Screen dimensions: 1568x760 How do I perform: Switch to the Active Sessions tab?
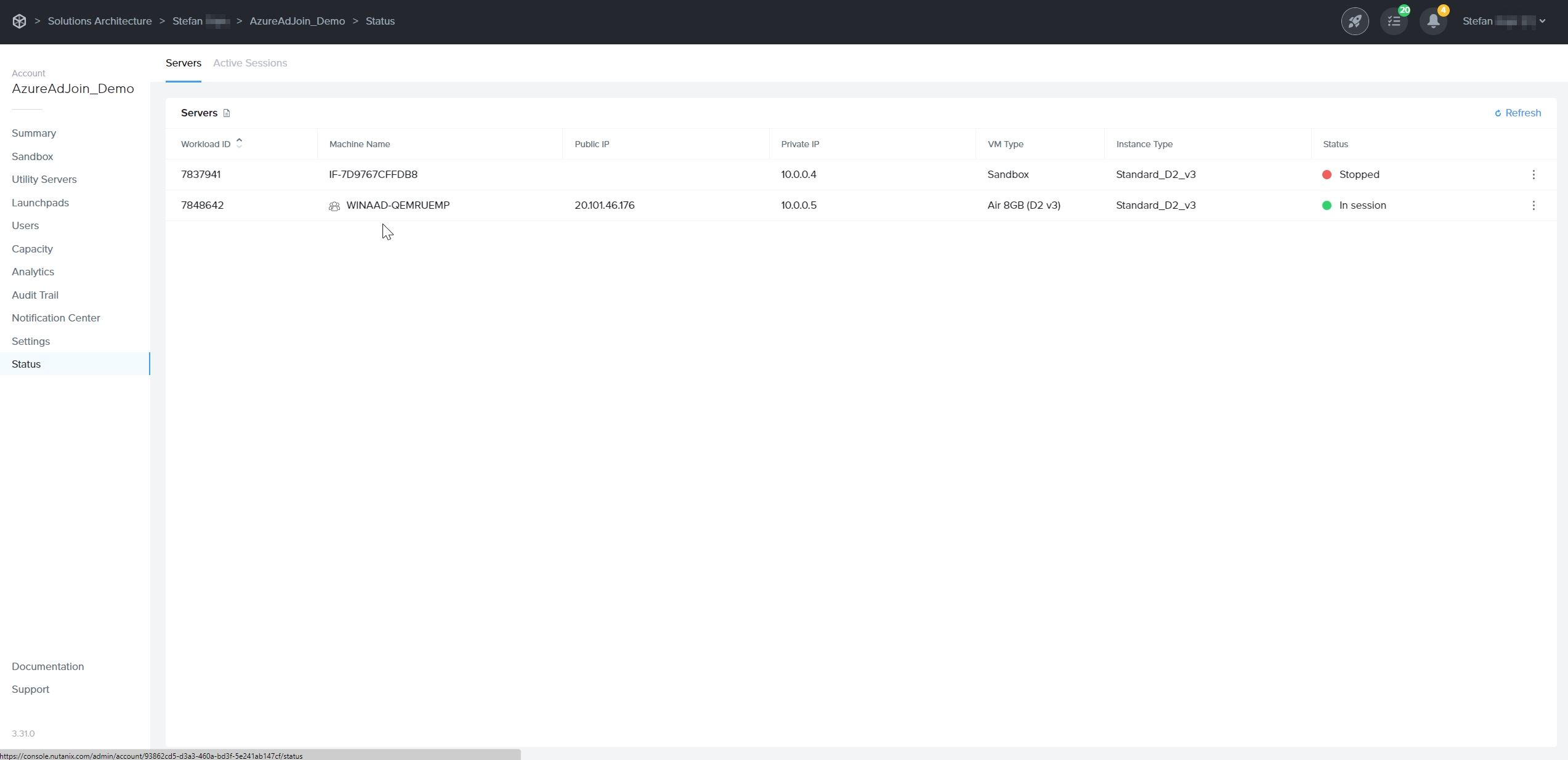250,63
